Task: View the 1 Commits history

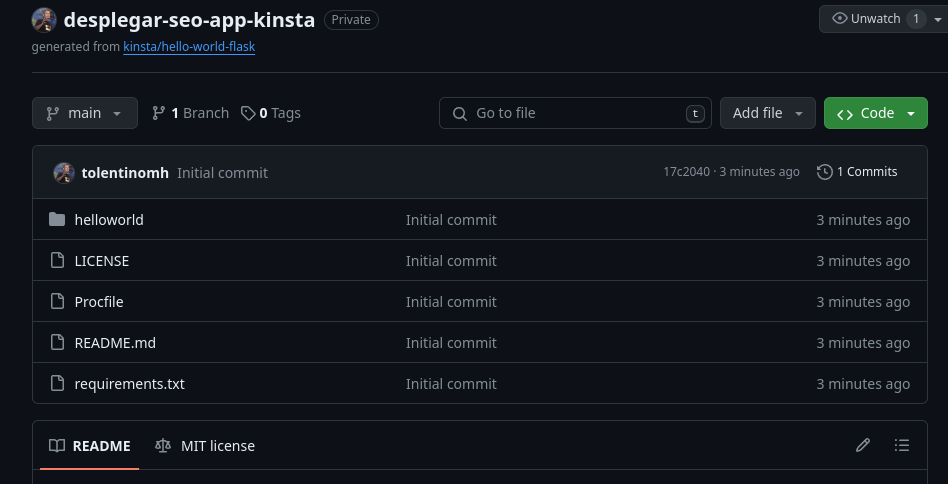Action: coord(857,172)
